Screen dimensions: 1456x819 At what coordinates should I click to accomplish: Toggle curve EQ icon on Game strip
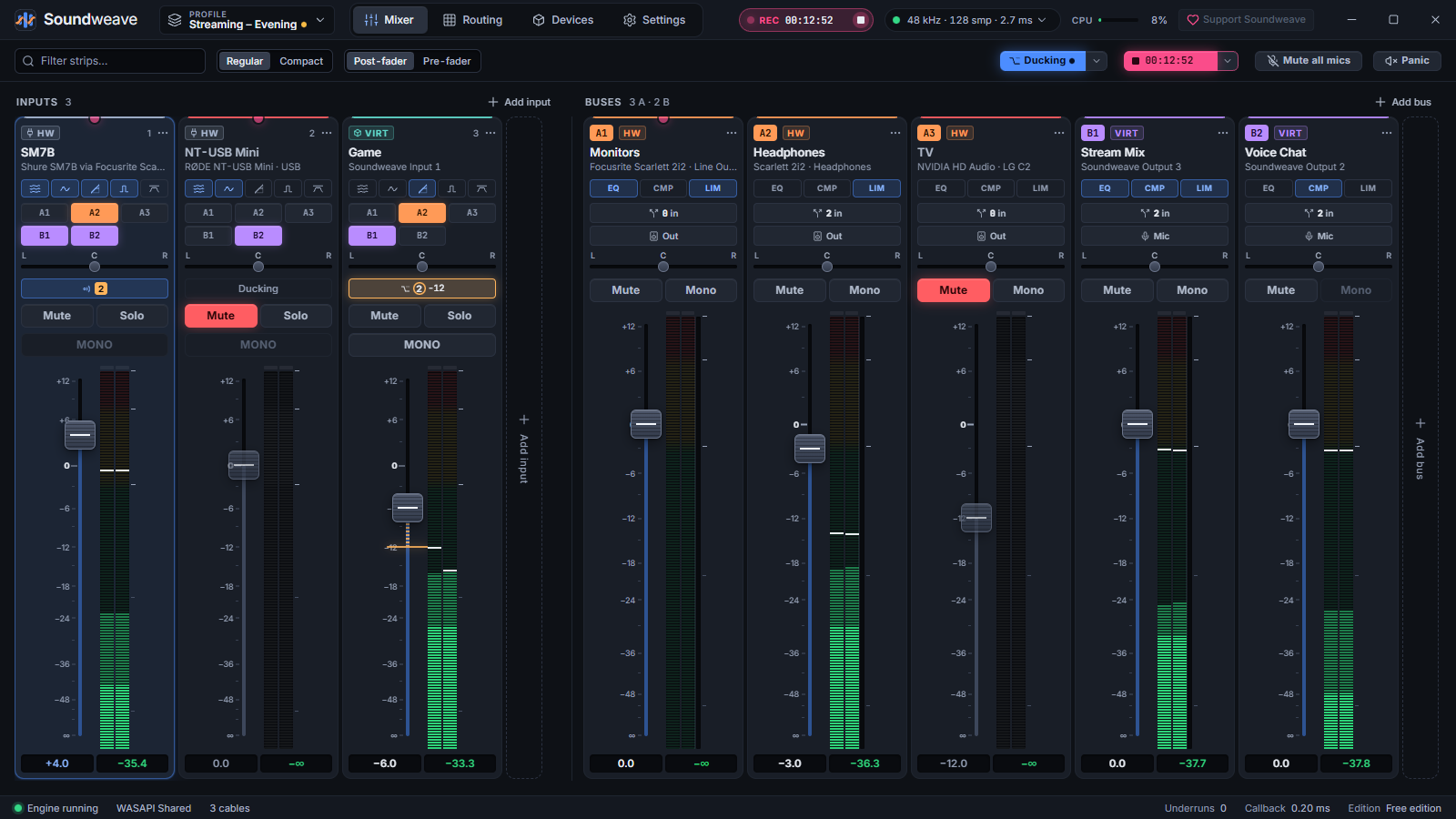pos(392,188)
